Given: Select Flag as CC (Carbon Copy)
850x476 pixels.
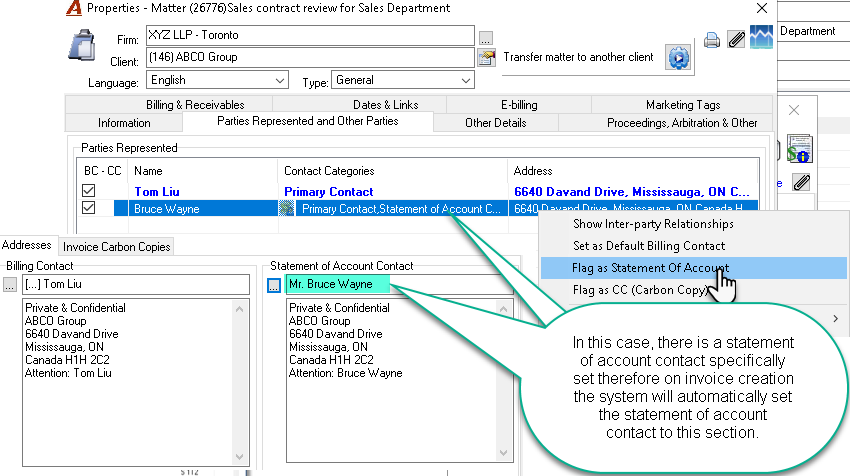Looking at the screenshot, I should 641,290.
